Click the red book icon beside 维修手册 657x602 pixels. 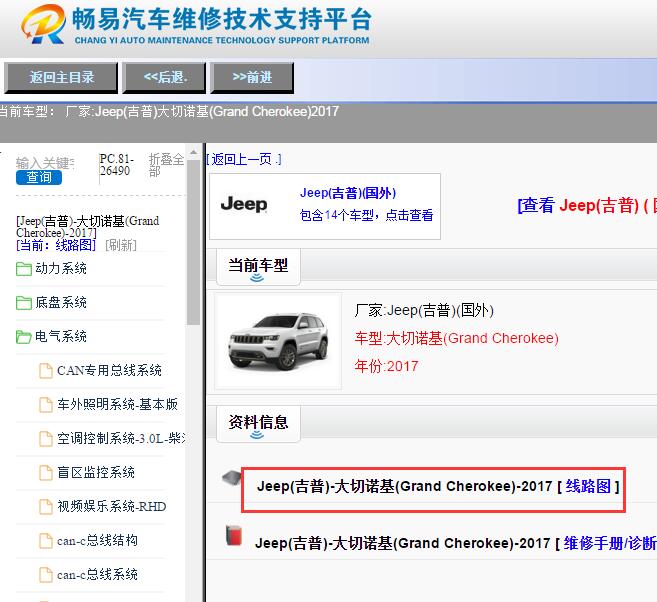pyautogui.click(x=234, y=535)
